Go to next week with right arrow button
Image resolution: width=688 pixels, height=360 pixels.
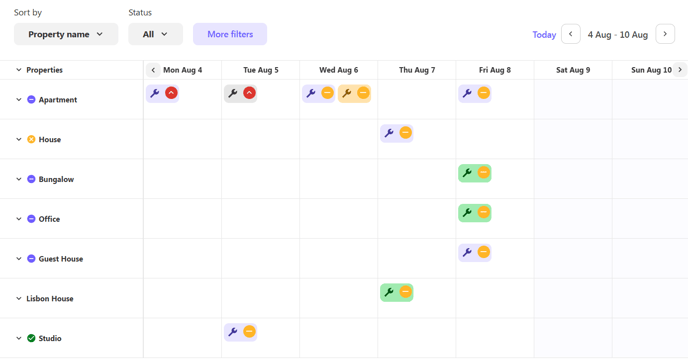[665, 34]
